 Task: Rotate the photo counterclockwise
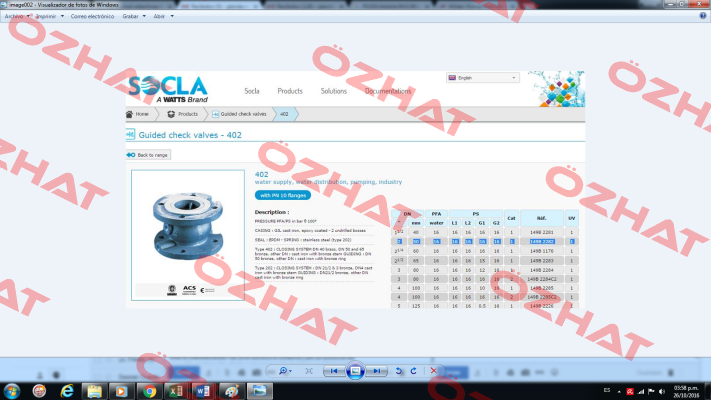(x=399, y=371)
